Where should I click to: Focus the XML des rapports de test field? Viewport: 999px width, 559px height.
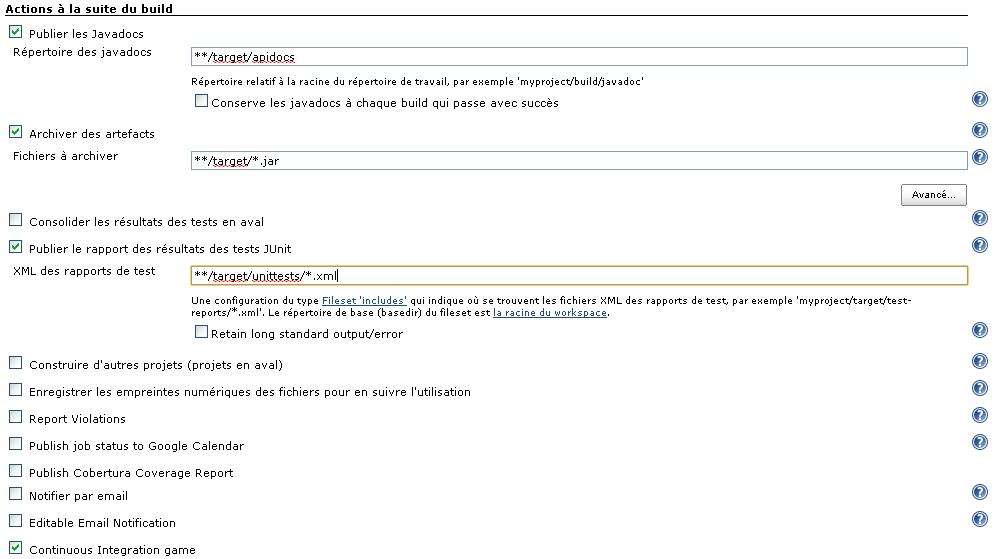(x=579, y=276)
